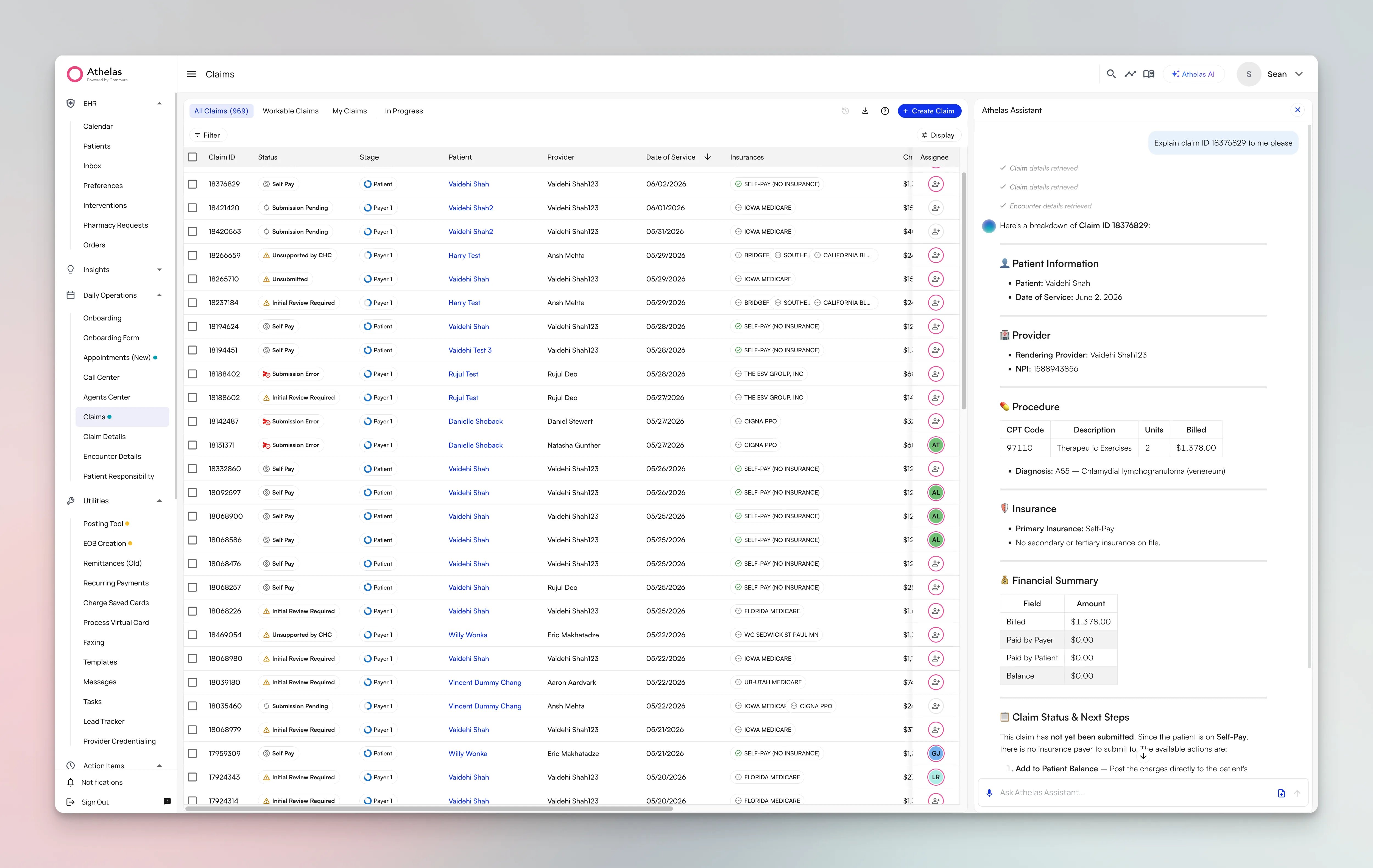Open Calendar in the sidebar
The width and height of the screenshot is (1373, 868).
98,126
